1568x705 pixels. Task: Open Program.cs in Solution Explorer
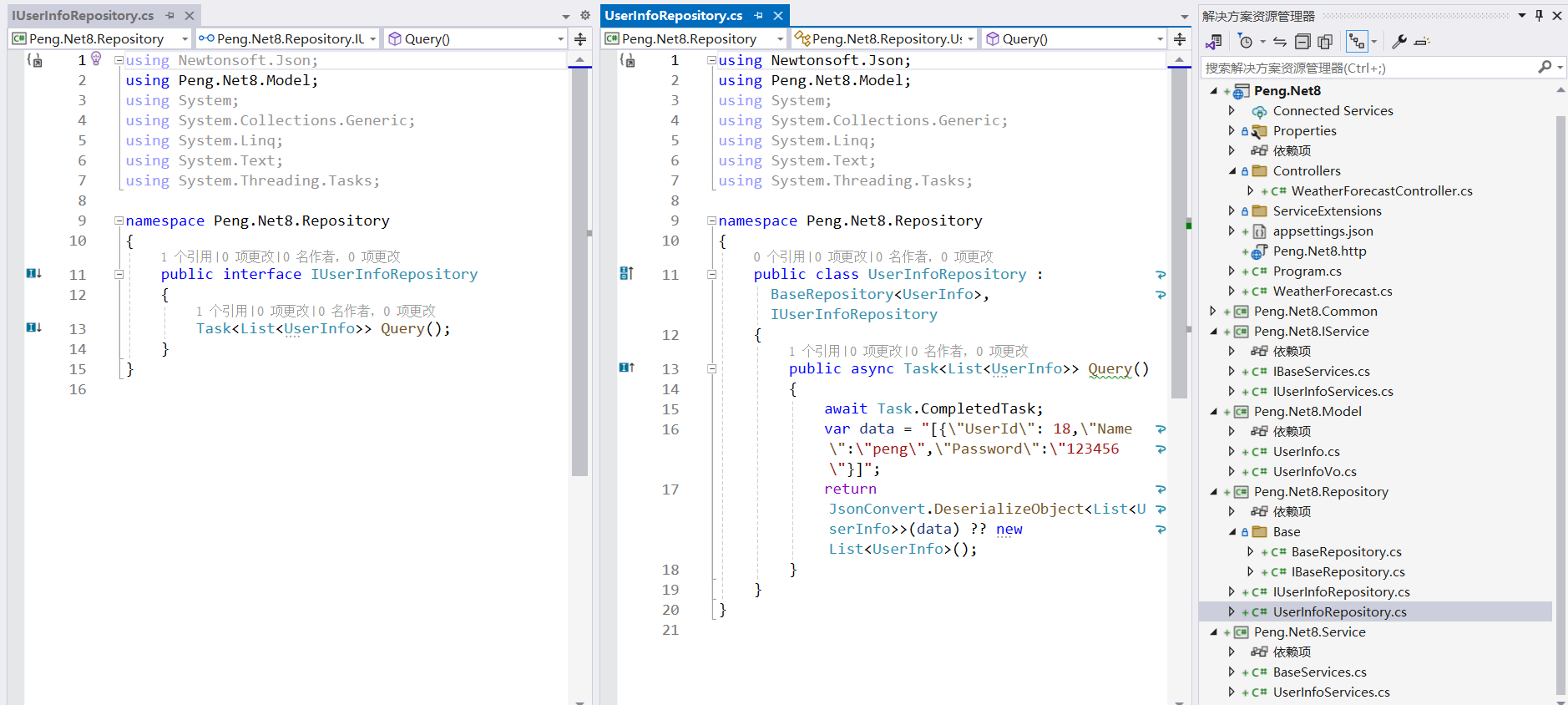click(1307, 271)
